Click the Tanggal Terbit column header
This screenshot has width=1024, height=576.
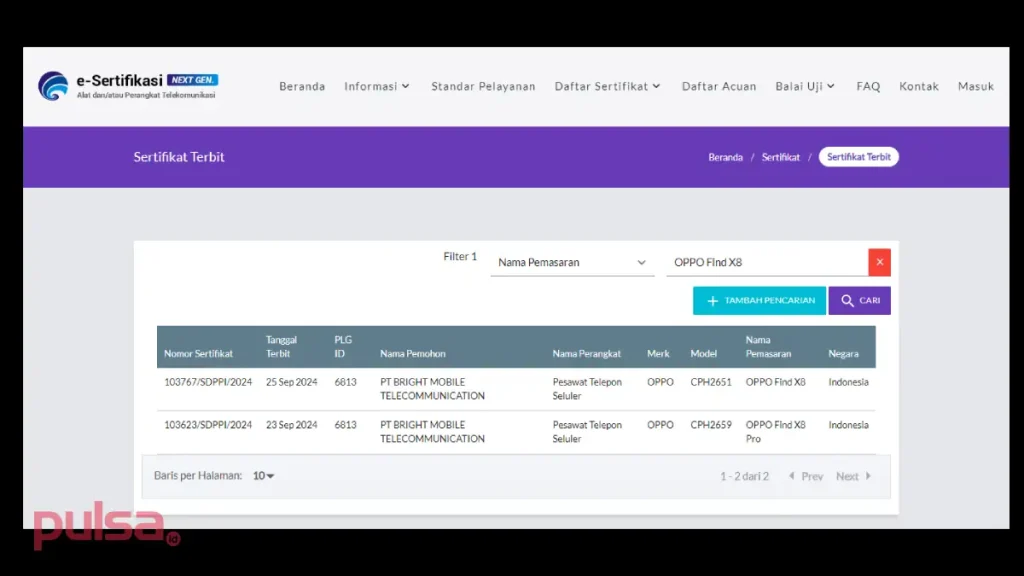click(x=281, y=347)
